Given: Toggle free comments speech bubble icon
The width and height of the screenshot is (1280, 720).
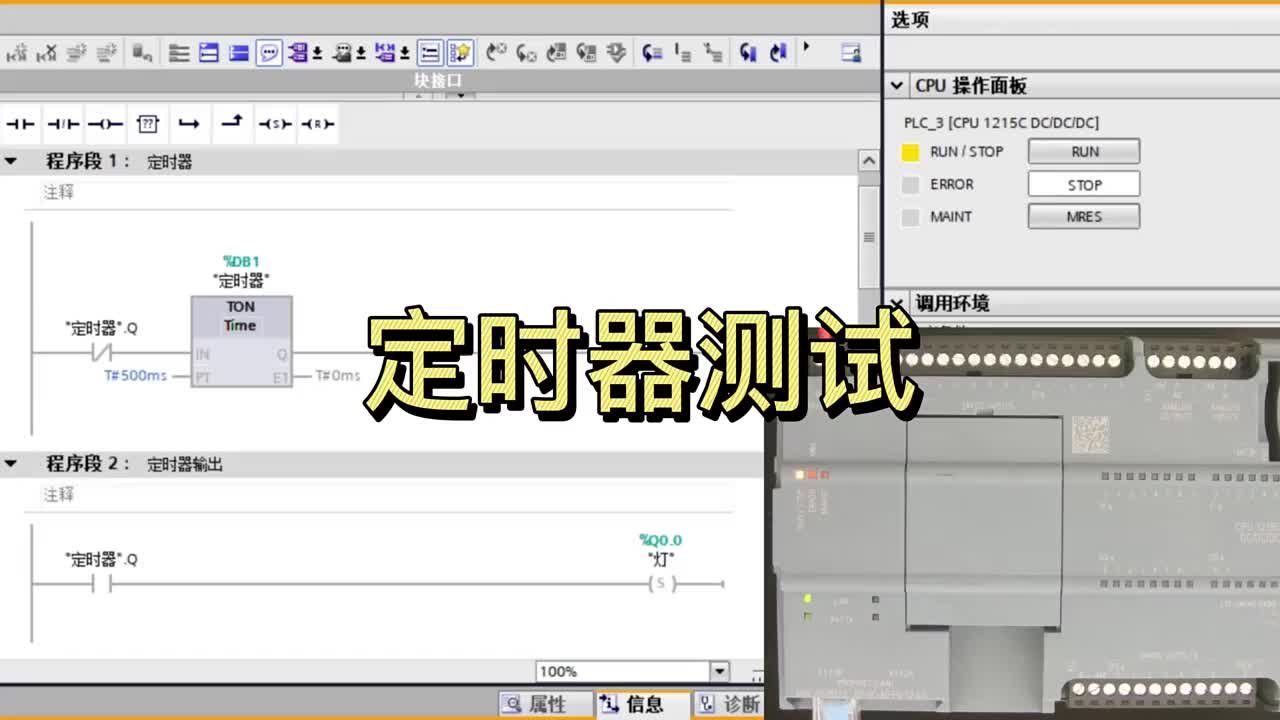Looking at the screenshot, I should [x=269, y=53].
